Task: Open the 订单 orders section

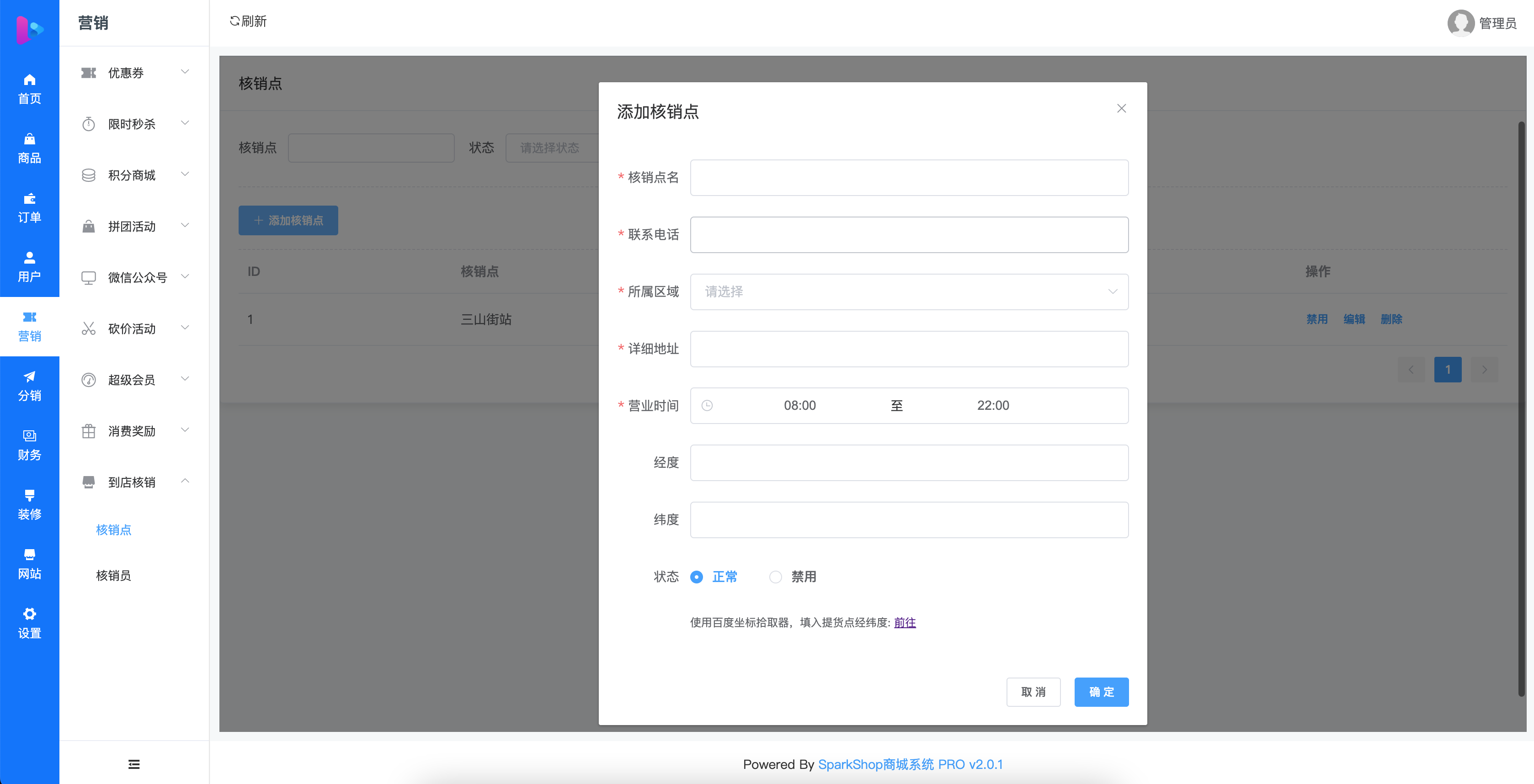Action: tap(29, 208)
